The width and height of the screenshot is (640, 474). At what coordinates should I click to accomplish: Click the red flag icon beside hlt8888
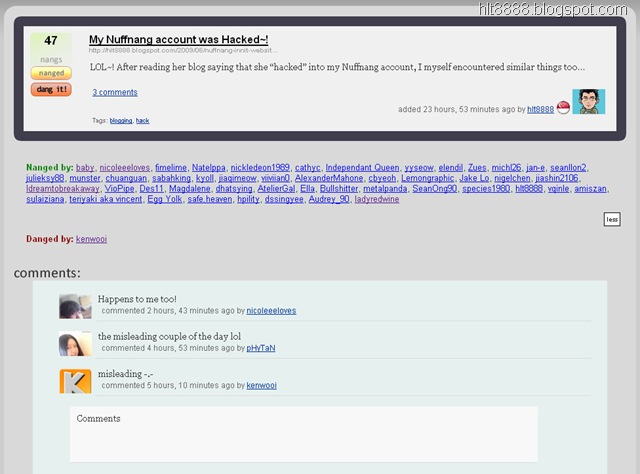coord(563,108)
